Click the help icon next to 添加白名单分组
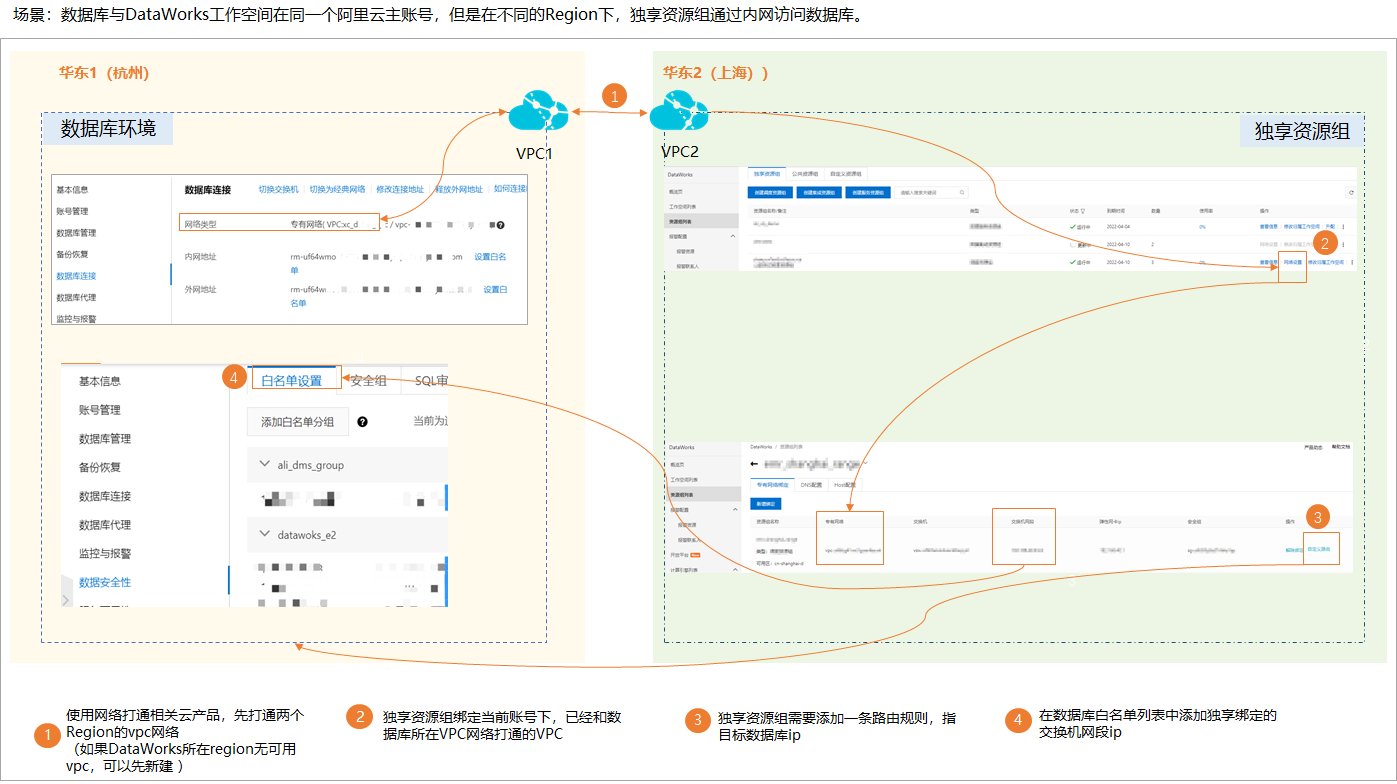The height and width of the screenshot is (784, 1397). pos(362,422)
